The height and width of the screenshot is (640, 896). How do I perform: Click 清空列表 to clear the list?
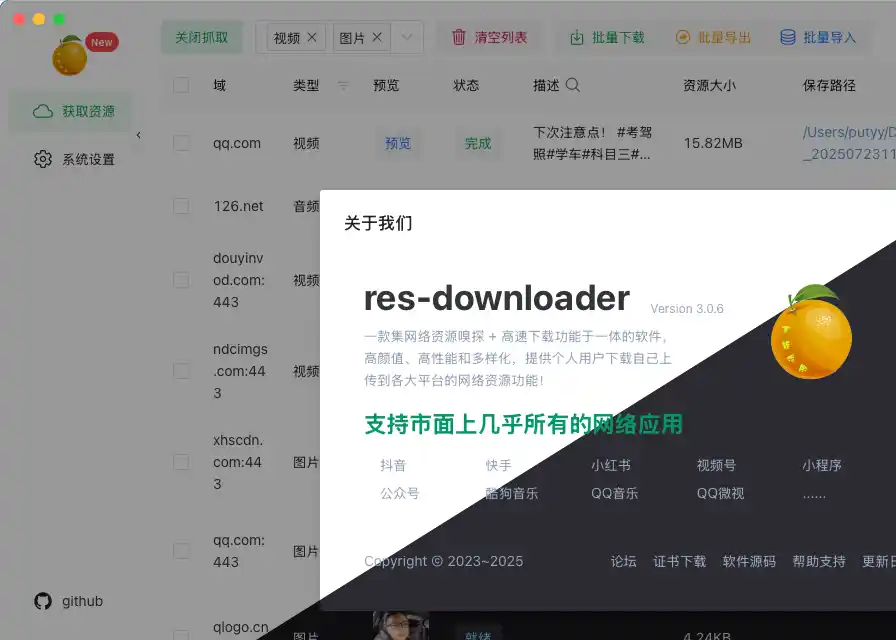pyautogui.click(x=489, y=38)
